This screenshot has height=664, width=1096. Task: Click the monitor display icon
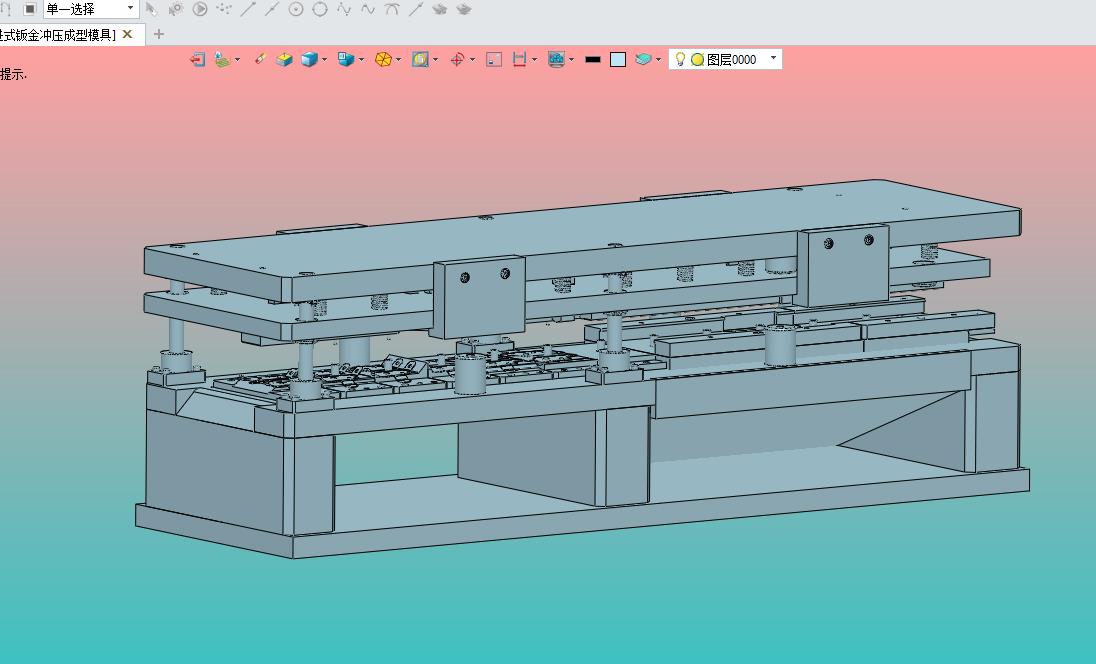pyautogui.click(x=556, y=59)
